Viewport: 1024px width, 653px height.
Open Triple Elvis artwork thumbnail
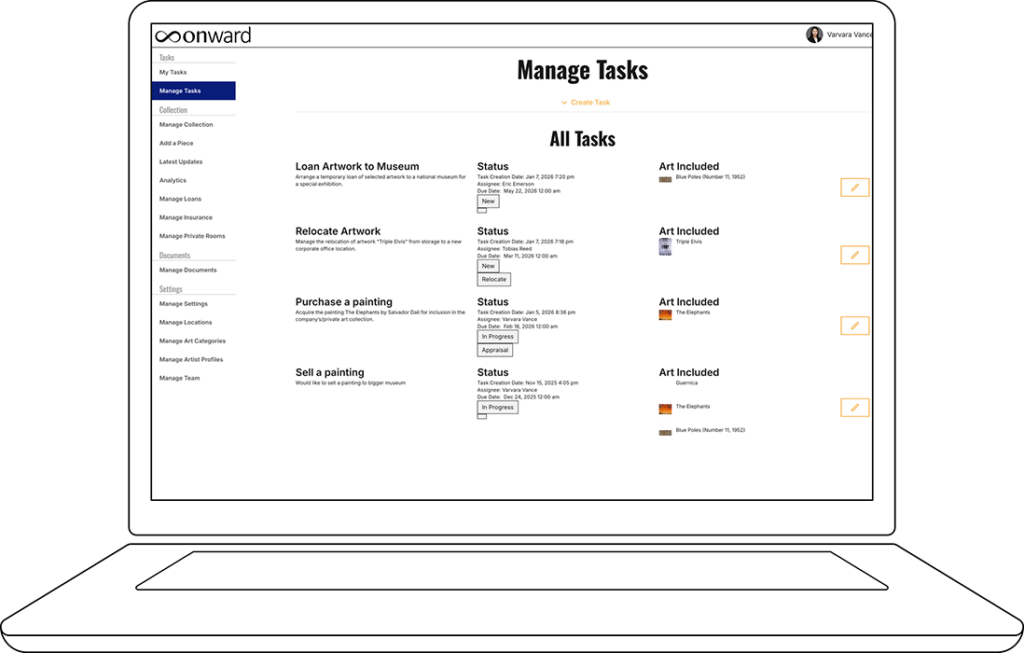665,246
